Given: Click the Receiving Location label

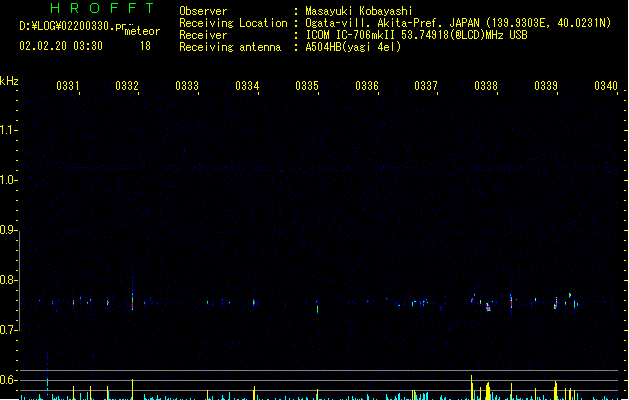Looking at the screenshot, I should click(233, 23).
